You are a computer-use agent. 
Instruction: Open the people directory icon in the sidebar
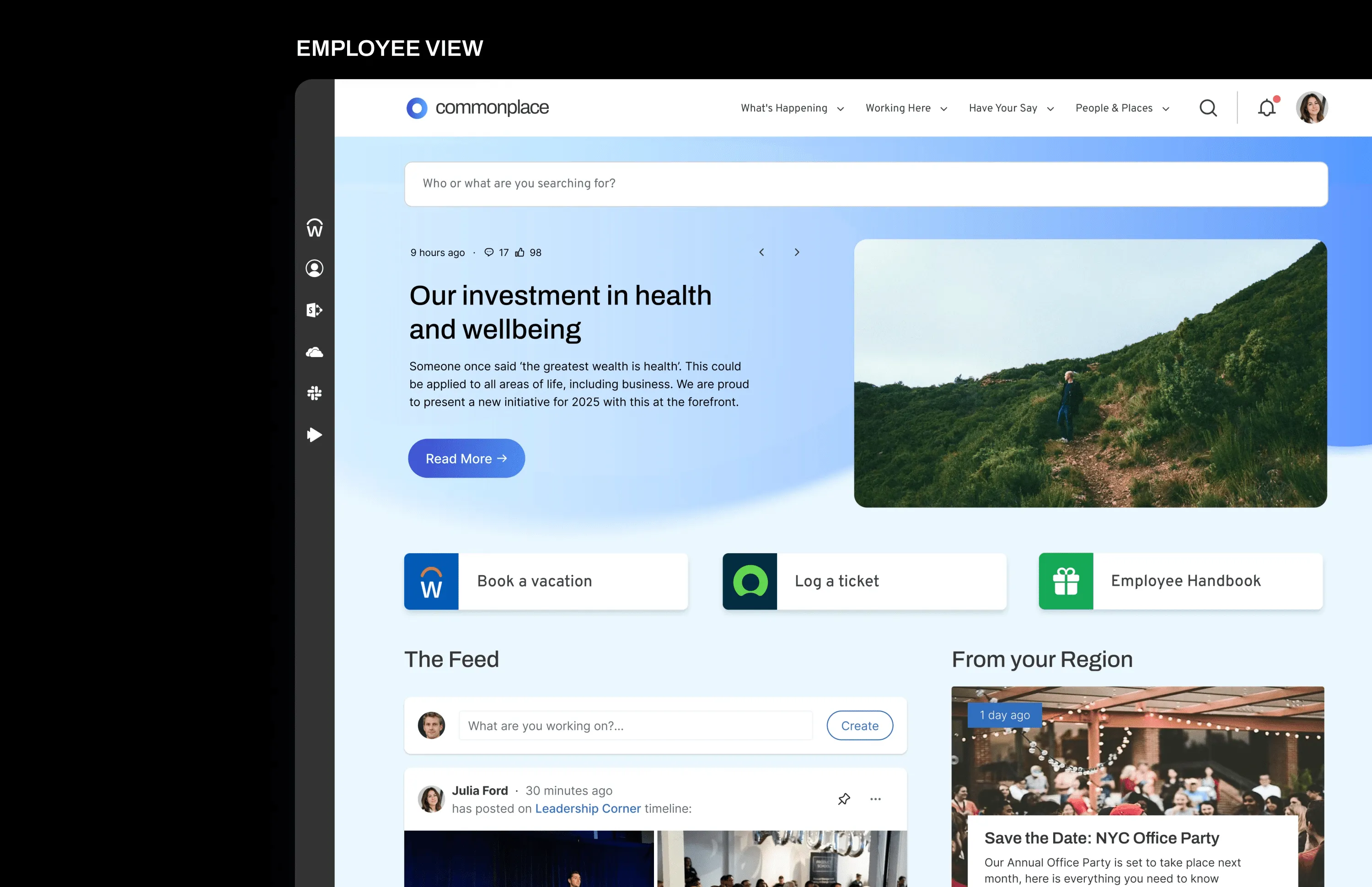315,268
